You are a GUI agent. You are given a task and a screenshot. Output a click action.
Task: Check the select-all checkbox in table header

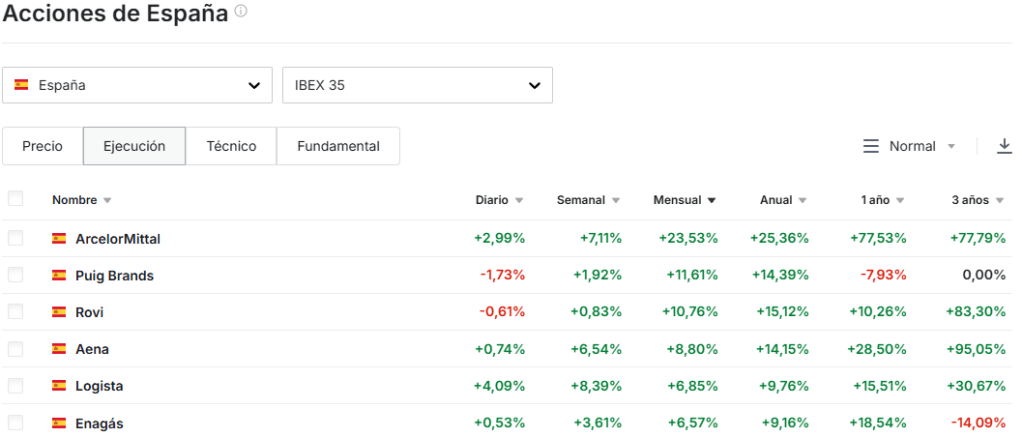coord(15,199)
